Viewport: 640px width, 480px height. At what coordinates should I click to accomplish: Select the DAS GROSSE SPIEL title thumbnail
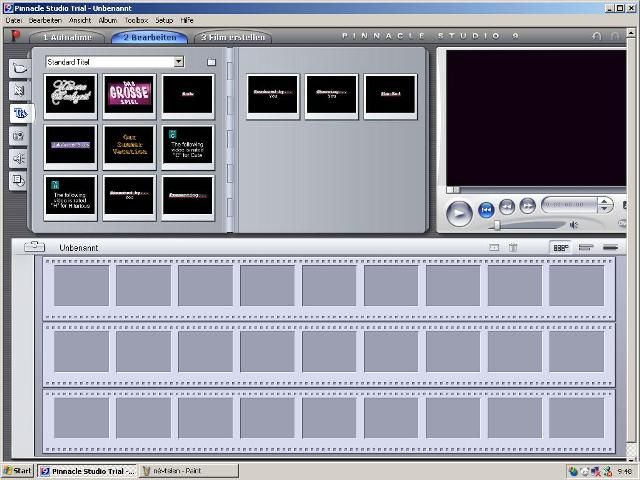[129, 95]
